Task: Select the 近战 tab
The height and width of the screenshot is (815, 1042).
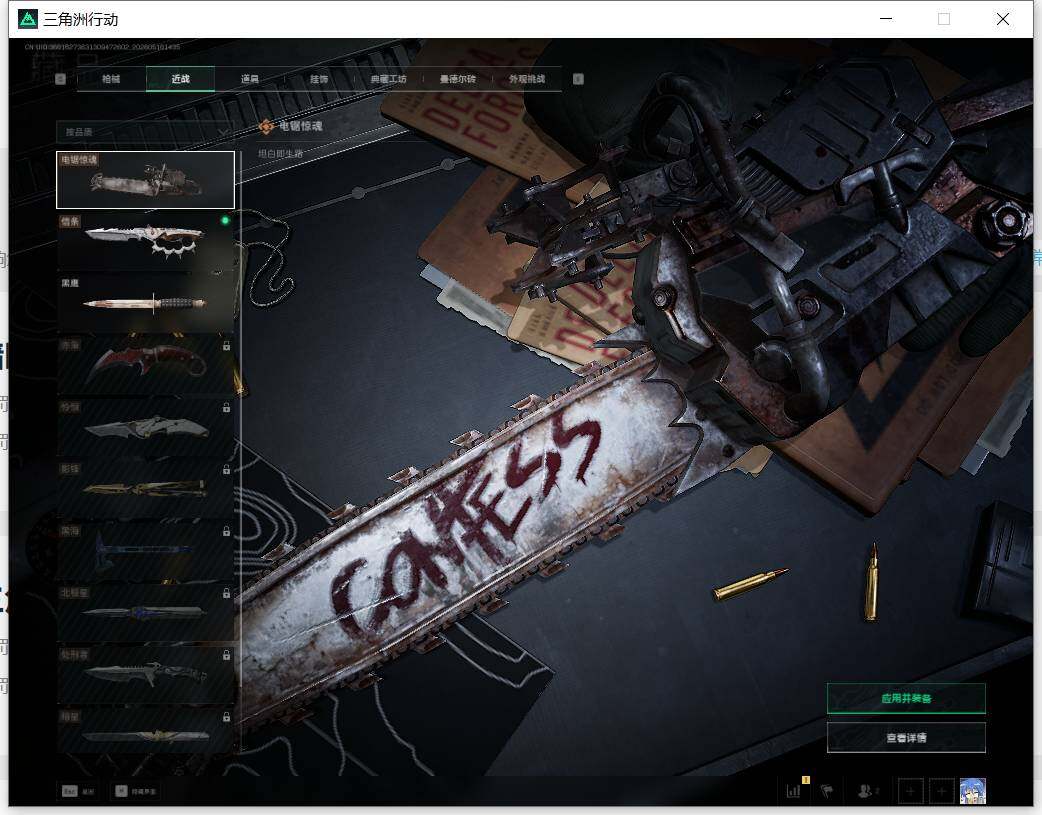Action: pyautogui.click(x=180, y=79)
